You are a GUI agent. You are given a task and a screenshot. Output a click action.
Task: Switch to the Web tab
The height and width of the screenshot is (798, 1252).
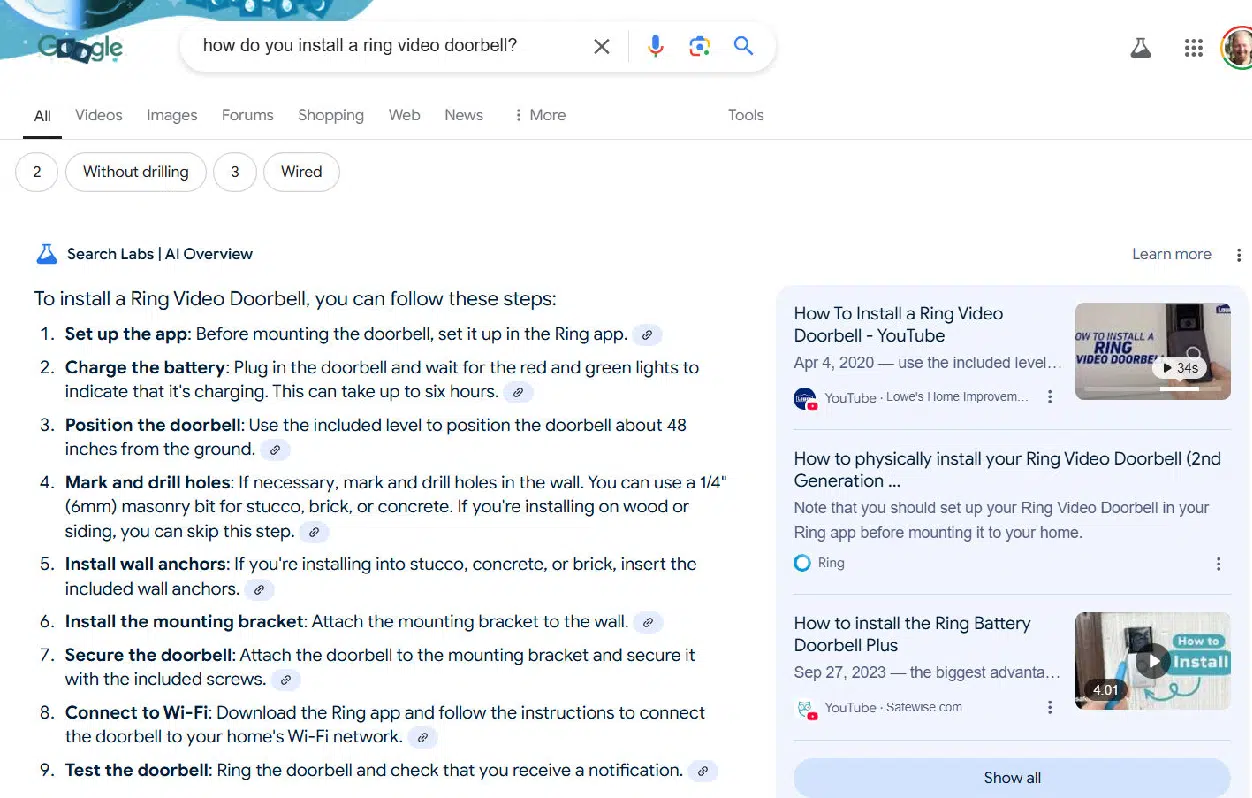(404, 115)
